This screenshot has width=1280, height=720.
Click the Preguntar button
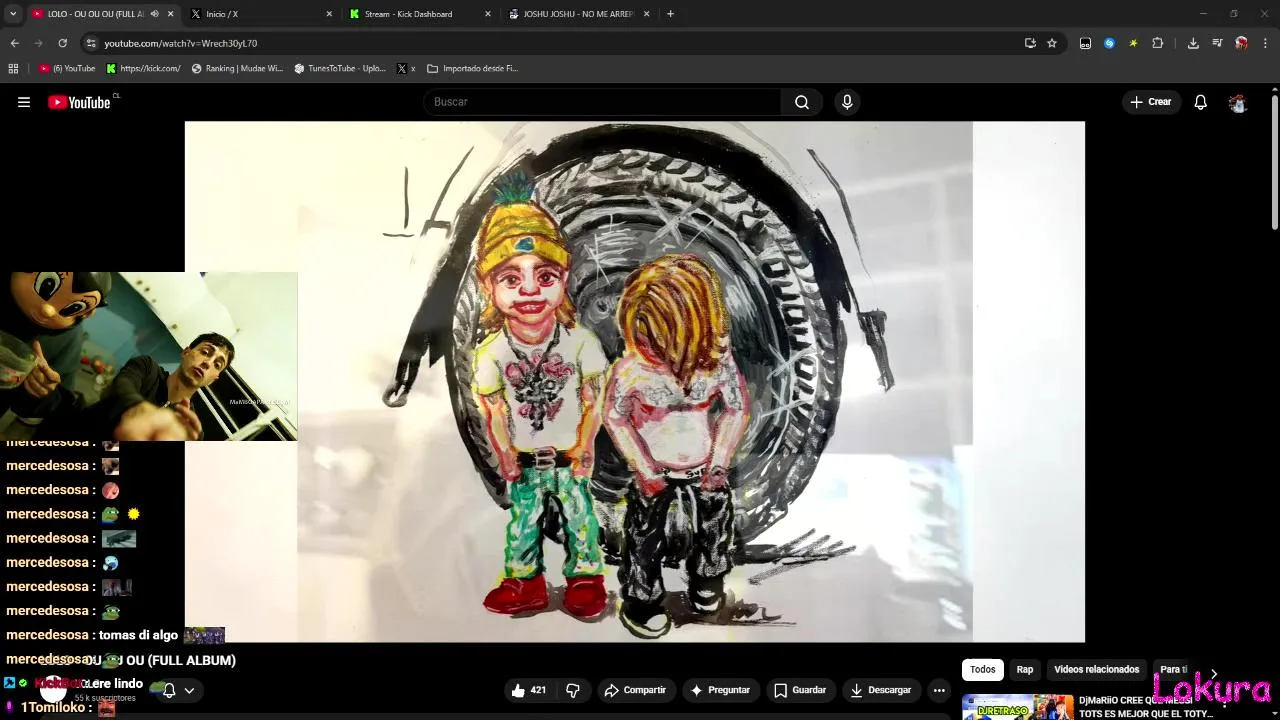(x=720, y=690)
